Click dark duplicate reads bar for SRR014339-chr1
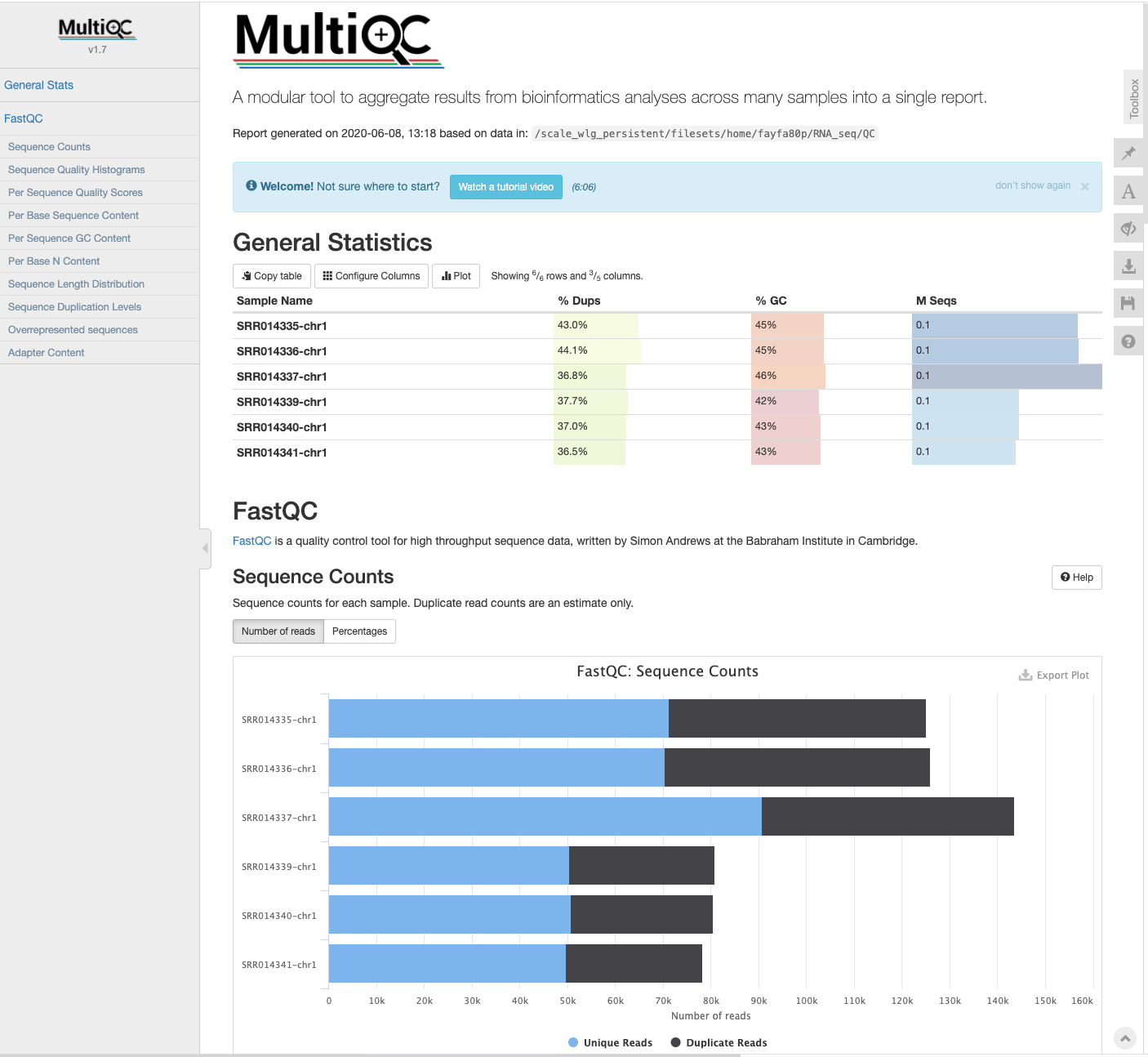The height and width of the screenshot is (1057, 1148). (x=642, y=866)
